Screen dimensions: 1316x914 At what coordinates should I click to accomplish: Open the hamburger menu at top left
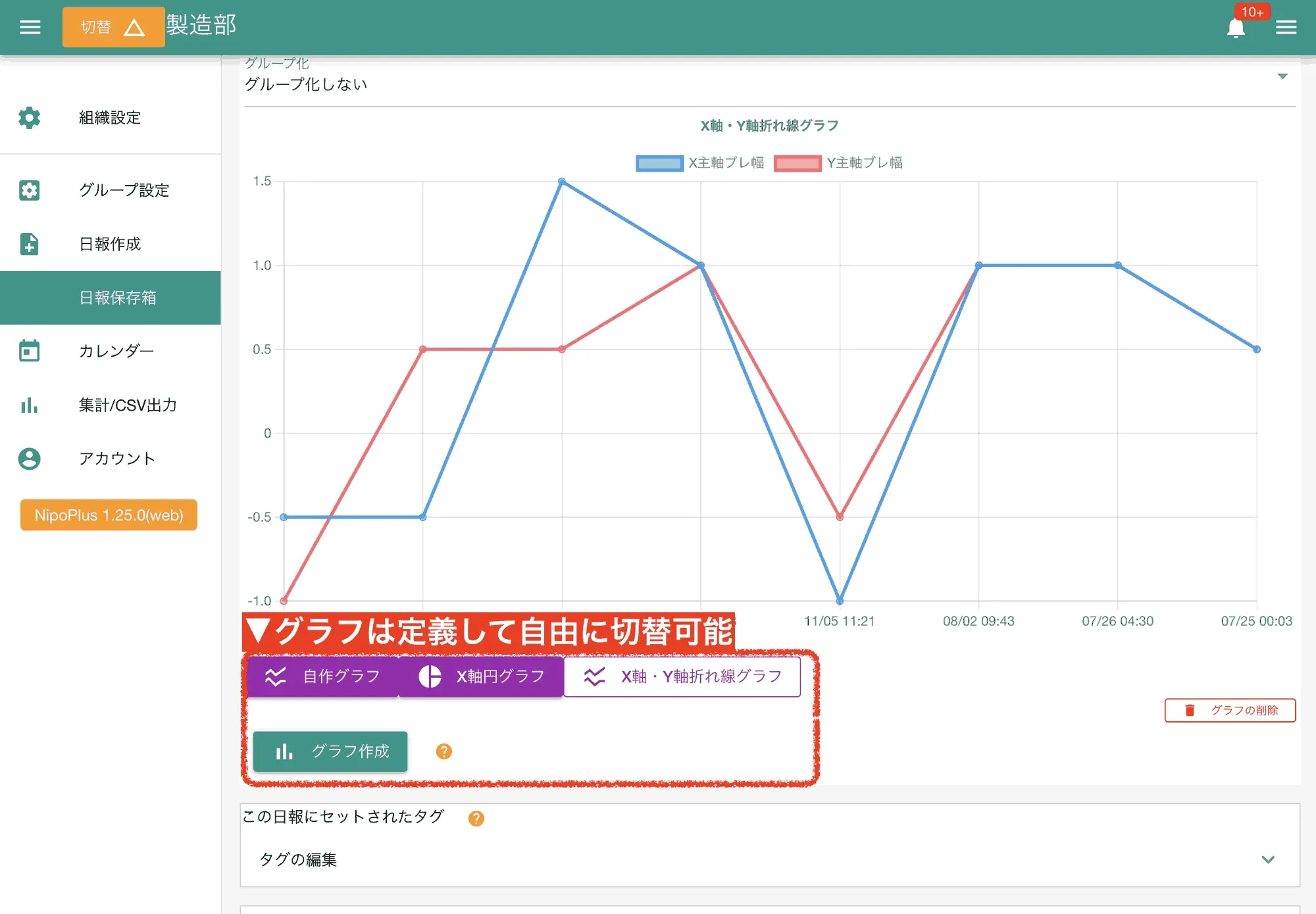click(30, 27)
